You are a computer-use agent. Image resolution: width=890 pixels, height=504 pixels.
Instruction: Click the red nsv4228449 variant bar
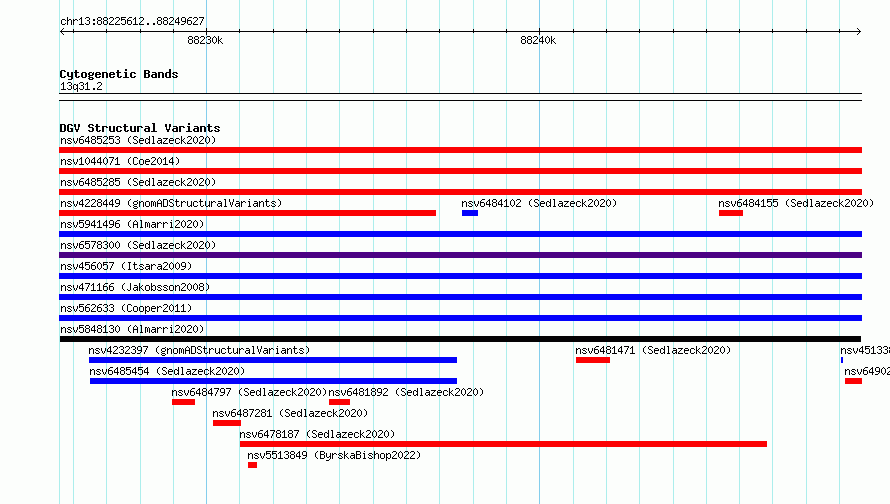[x=247, y=213]
